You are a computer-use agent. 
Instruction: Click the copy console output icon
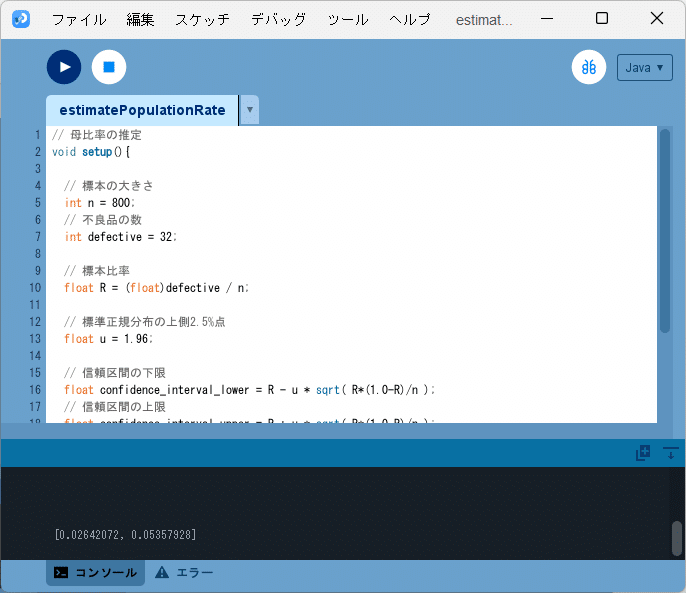tap(643, 453)
